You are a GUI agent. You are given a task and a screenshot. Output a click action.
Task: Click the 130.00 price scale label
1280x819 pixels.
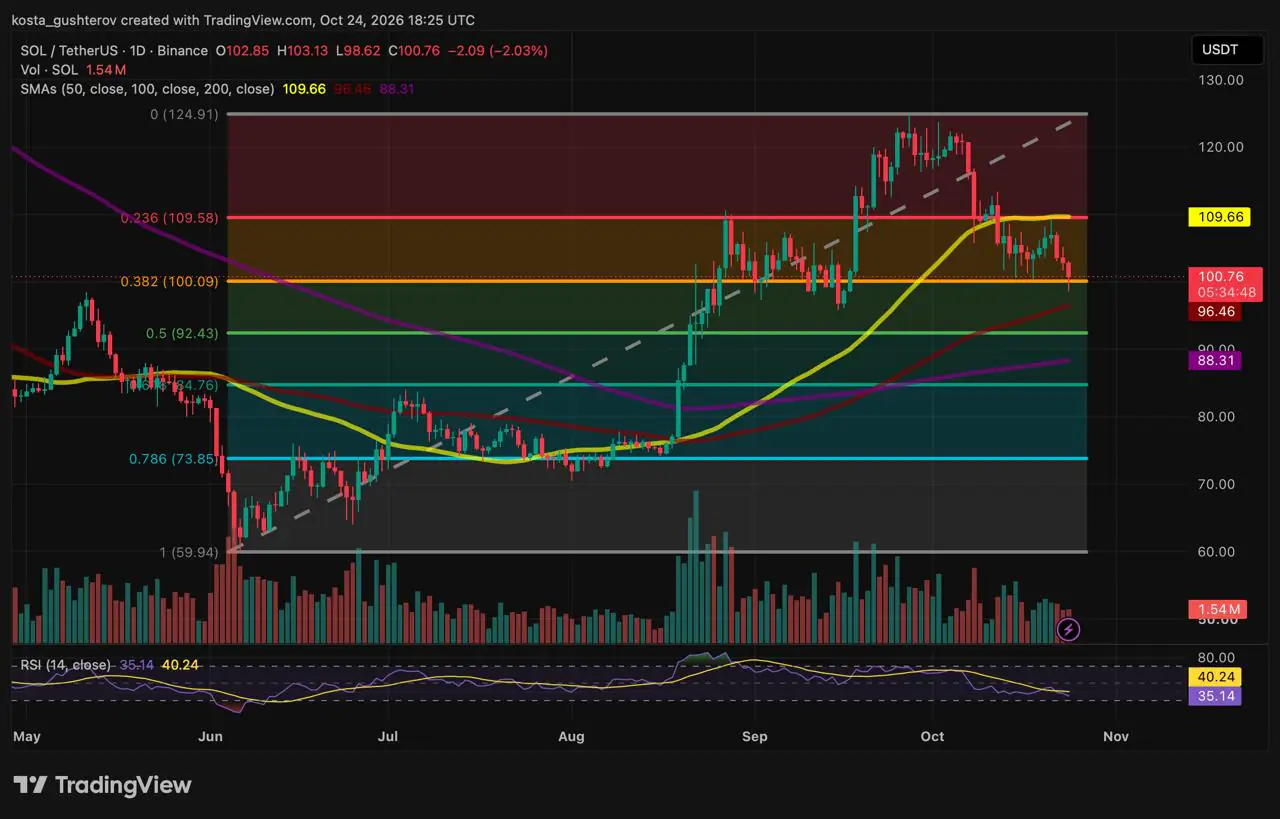[x=1221, y=80]
